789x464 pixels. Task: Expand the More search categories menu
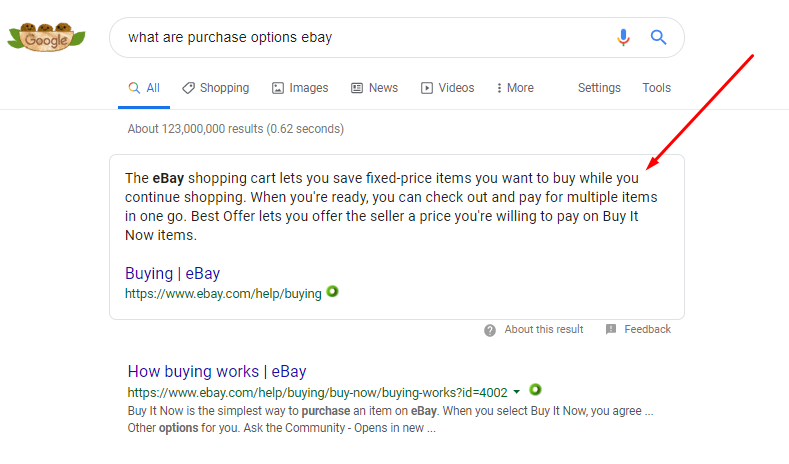click(515, 88)
